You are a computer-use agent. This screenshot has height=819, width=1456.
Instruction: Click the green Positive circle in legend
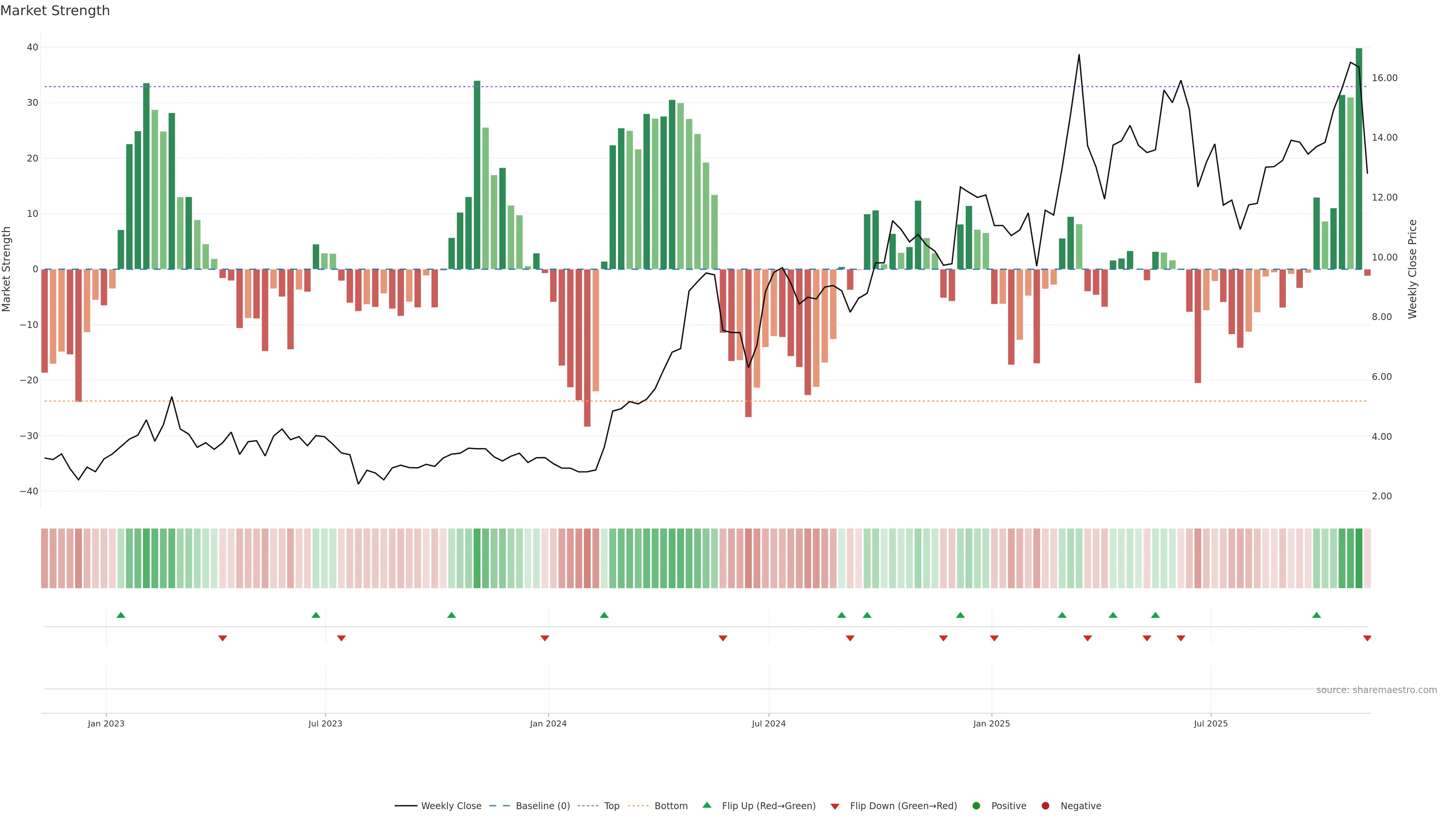(976, 806)
